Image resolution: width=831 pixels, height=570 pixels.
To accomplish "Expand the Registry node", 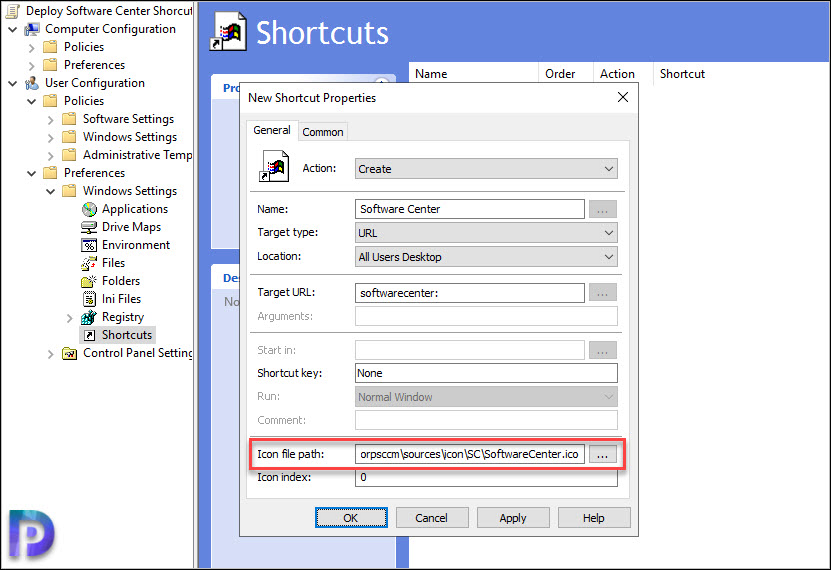I will pos(69,318).
